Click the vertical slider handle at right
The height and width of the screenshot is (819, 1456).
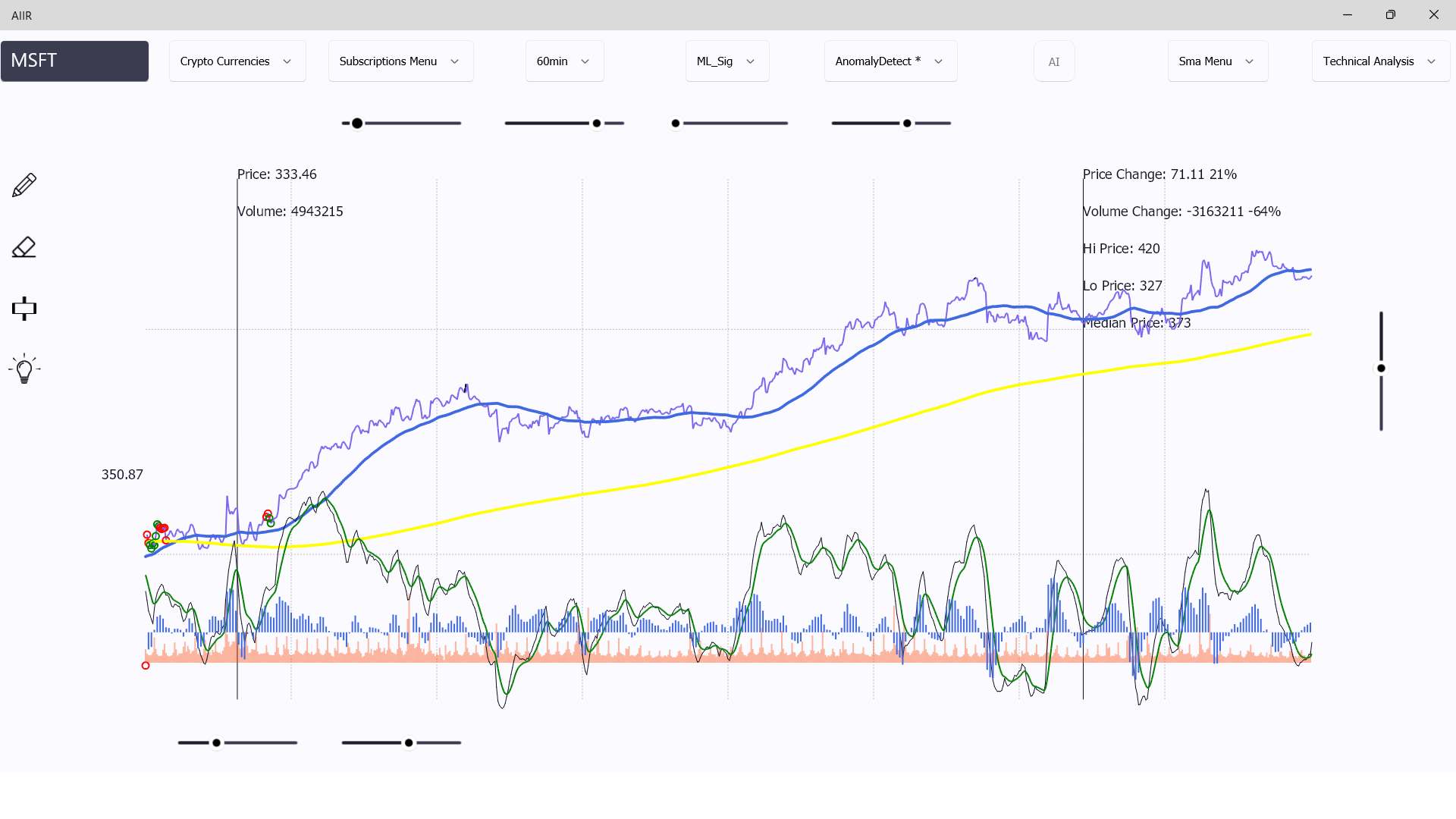point(1381,369)
